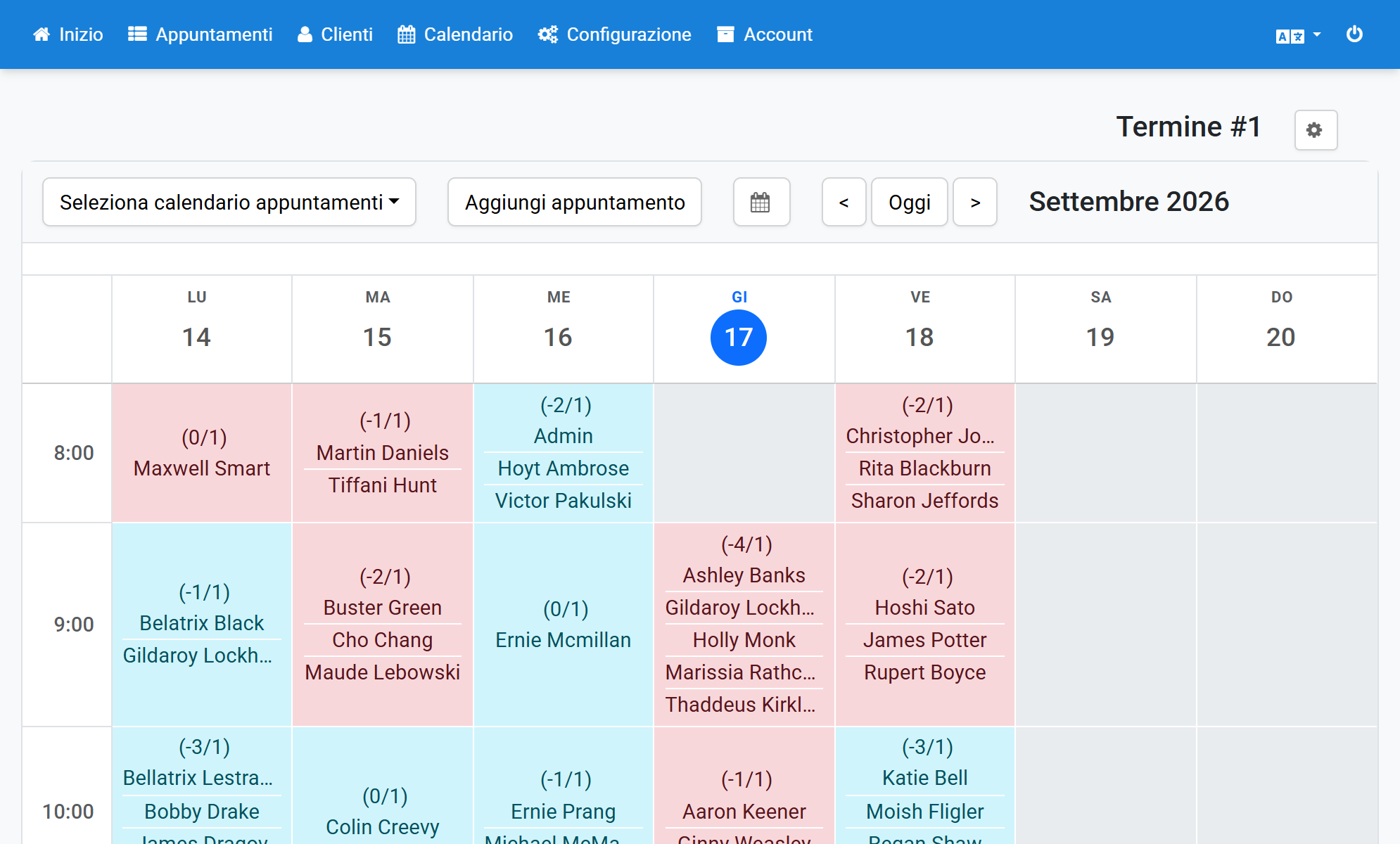Viewport: 1400px width, 844px height.
Task: Click Martin Daniels appointment
Action: coord(383,453)
